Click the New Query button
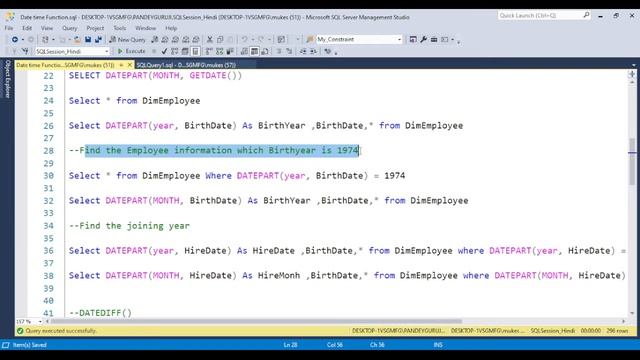The height and width of the screenshot is (360, 640). 127,40
